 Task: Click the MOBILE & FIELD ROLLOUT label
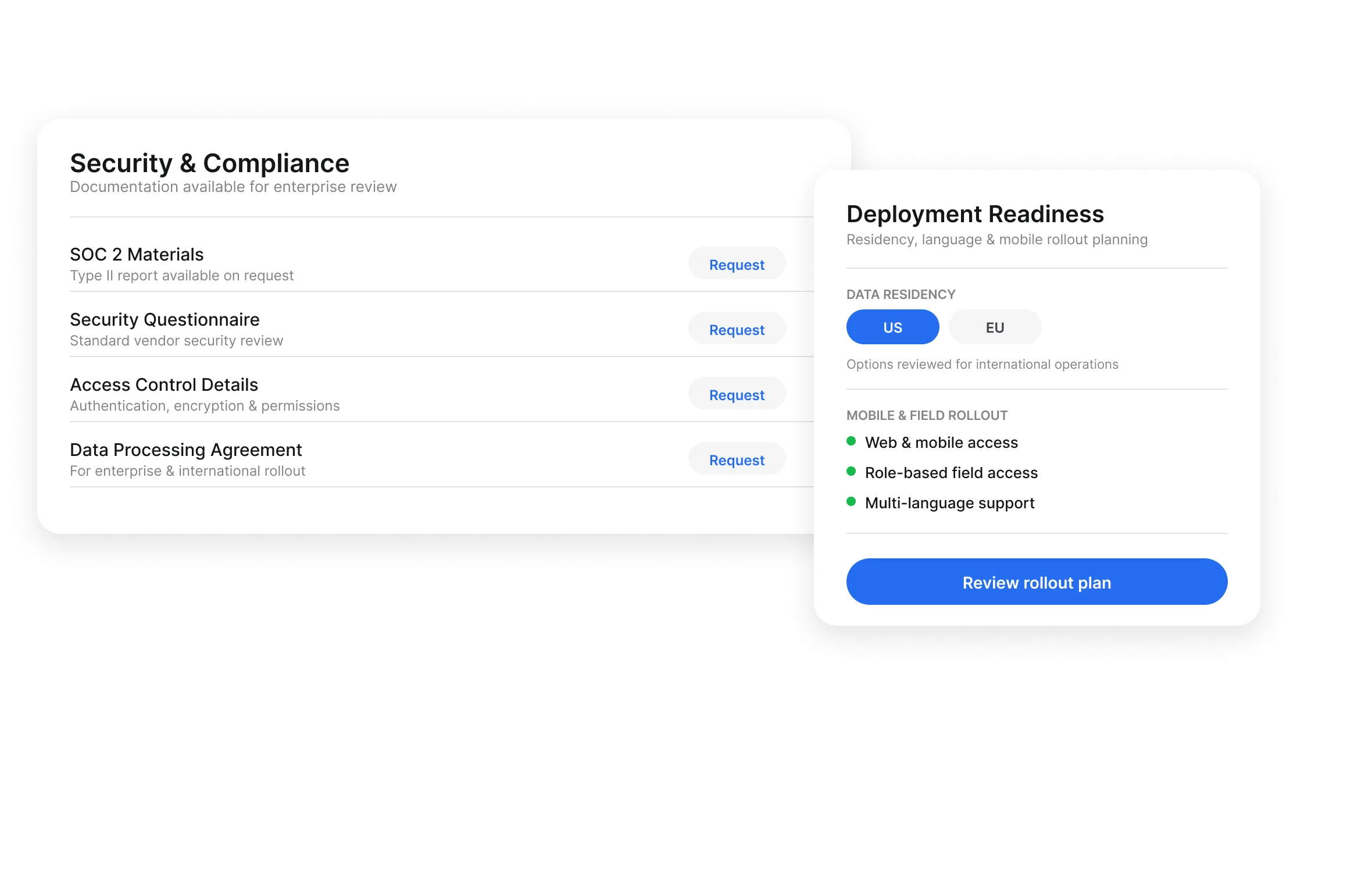click(x=927, y=415)
